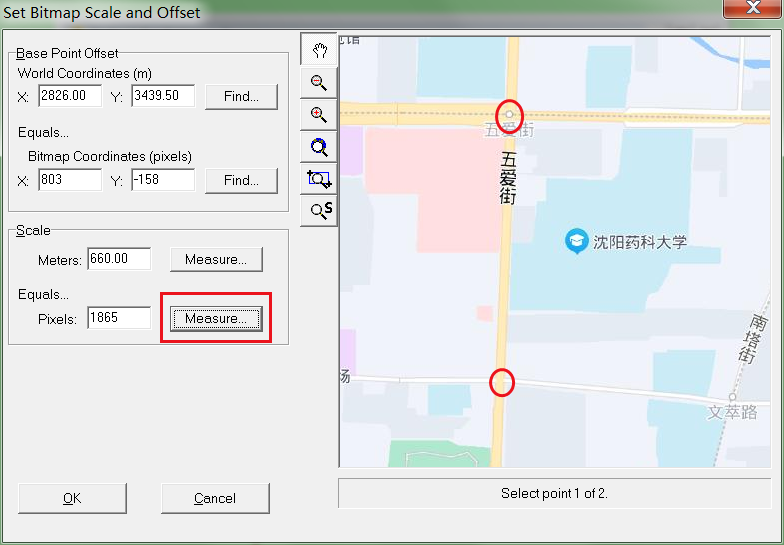Screen dimensions: 784x545
Task: Click Find for World Coordinates
Action: tap(241, 96)
